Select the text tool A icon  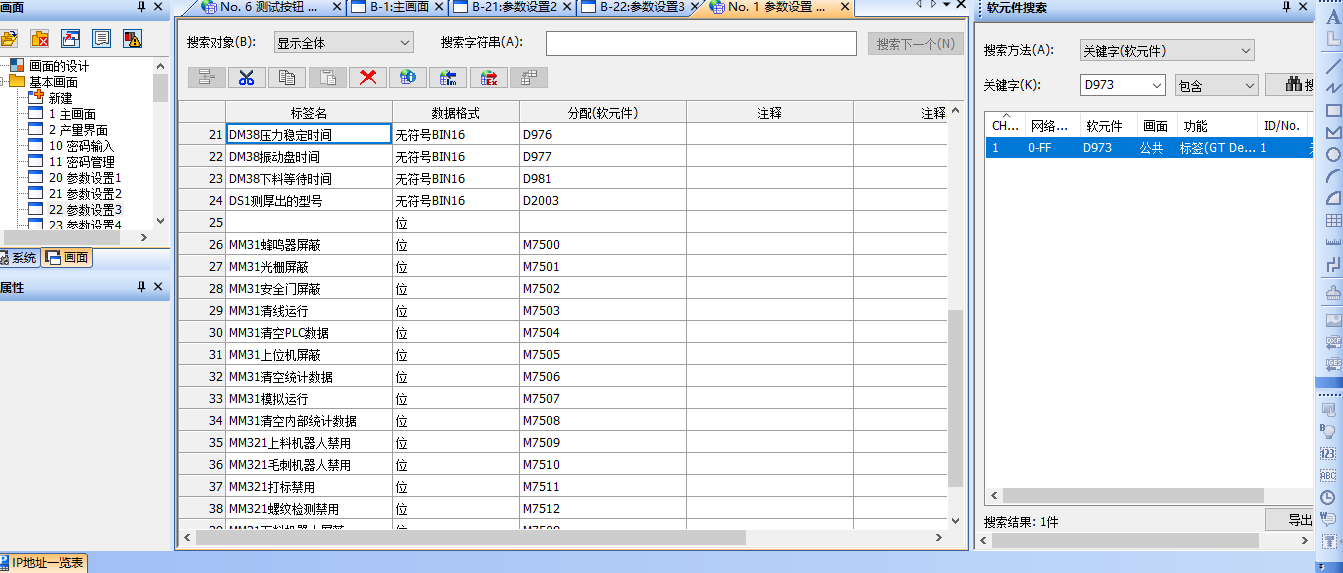coord(1332,17)
